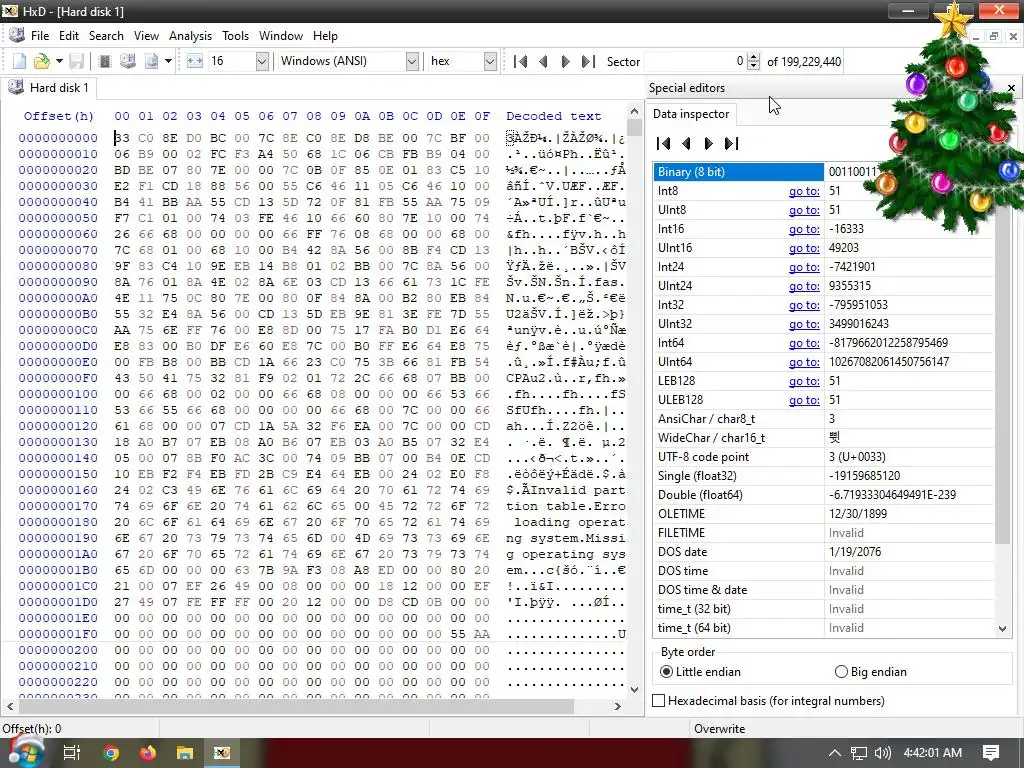
Task: Click the DOS date value 1/19/2076
Action: click(855, 552)
